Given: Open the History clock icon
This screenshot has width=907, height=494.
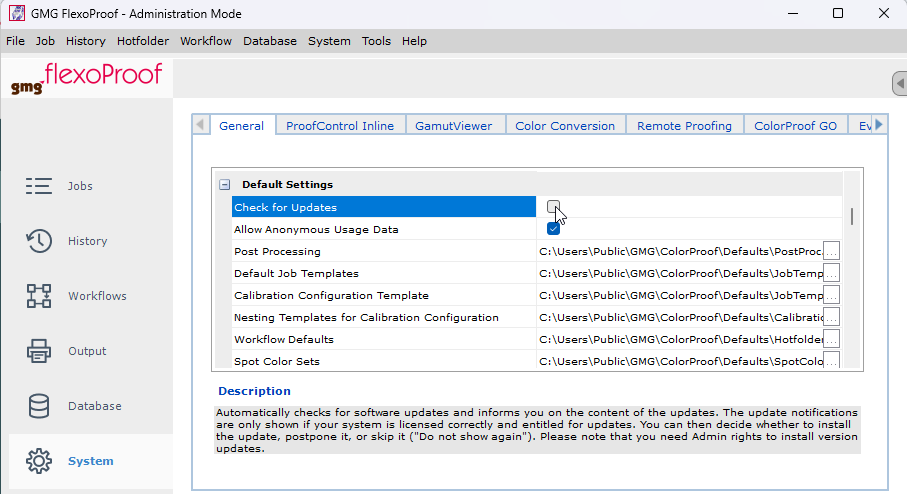Looking at the screenshot, I should [39, 241].
